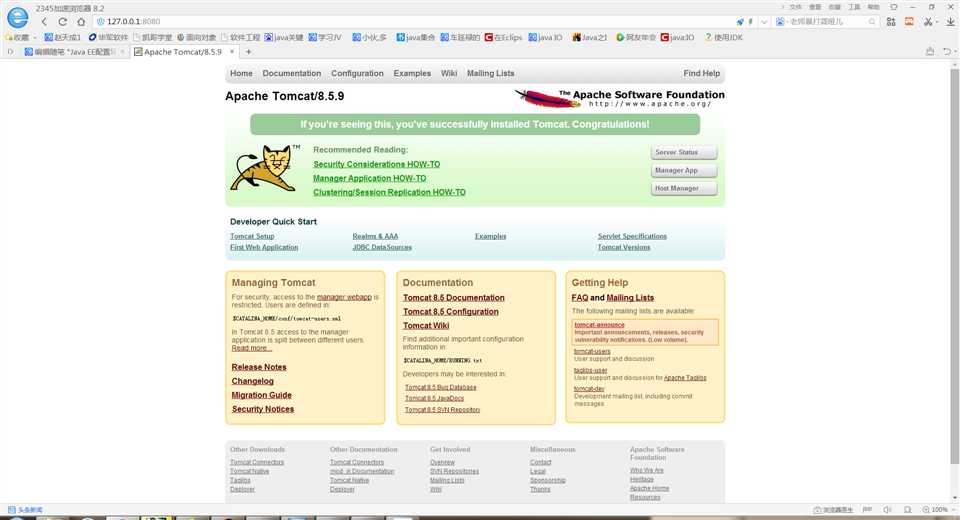Click the 头条新闻 headlines status bar item
Image resolution: width=960 pixels, height=520 pixels.
(25, 510)
